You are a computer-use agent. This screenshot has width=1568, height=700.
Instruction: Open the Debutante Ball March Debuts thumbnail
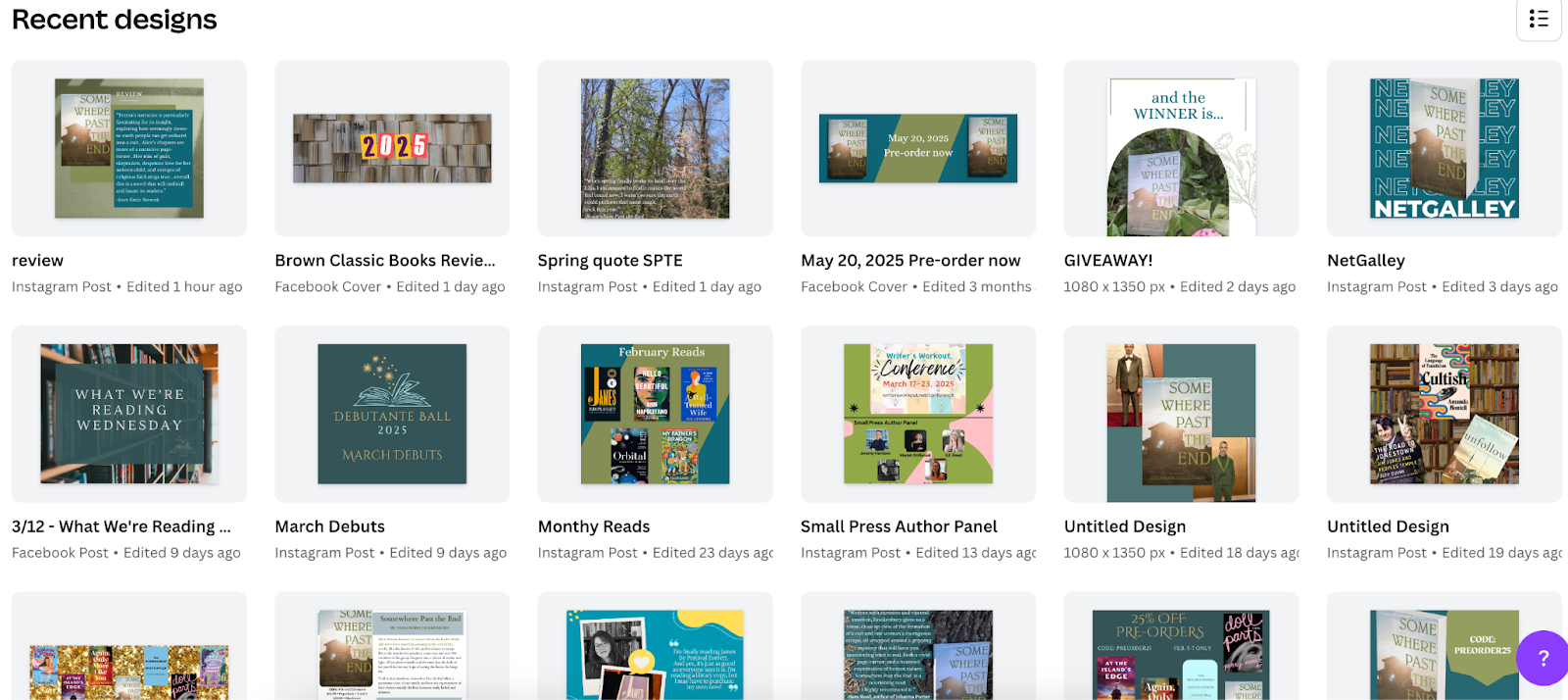pos(392,414)
